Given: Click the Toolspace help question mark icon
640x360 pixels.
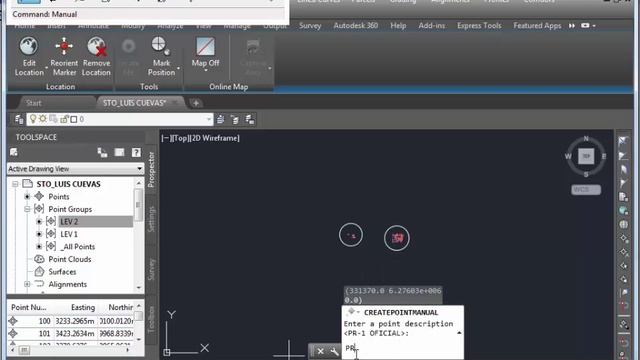Looking at the screenshot, I should pos(136,152).
